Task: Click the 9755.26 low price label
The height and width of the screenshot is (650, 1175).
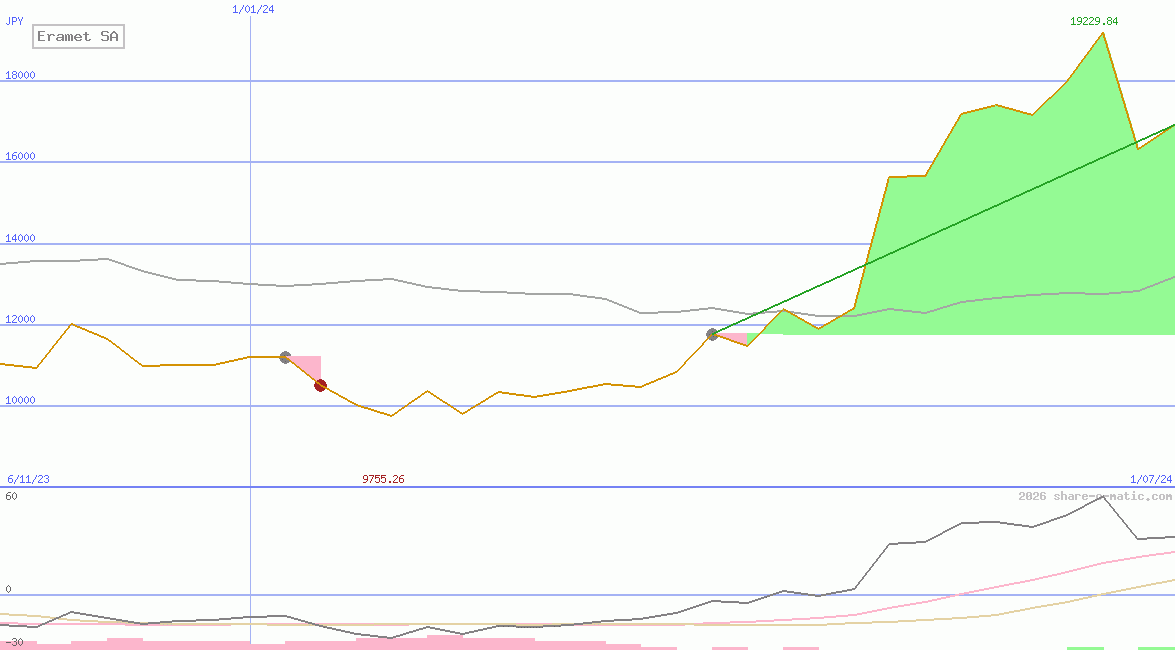Action: [383, 479]
